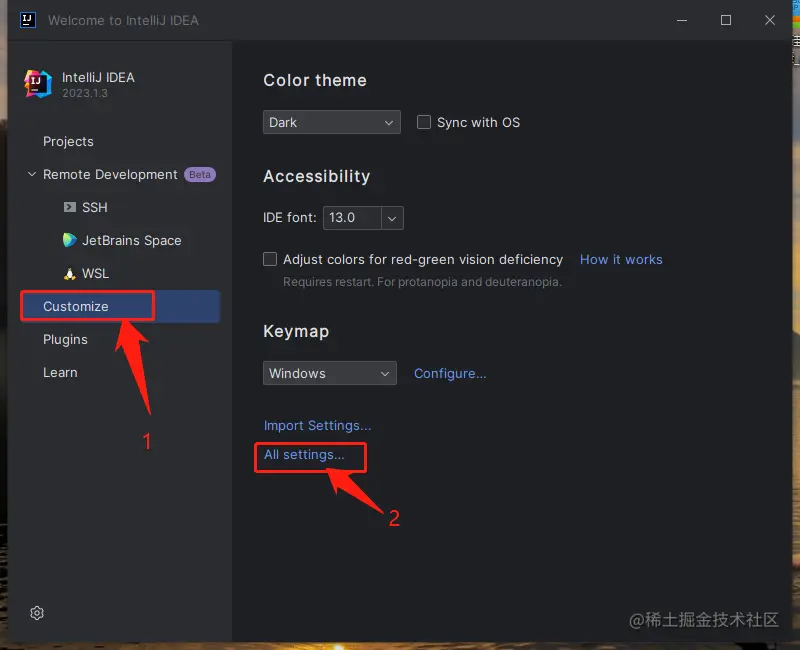Minimize the Welcome to IntelliJ IDEA window
The image size is (800, 650).
682,20
